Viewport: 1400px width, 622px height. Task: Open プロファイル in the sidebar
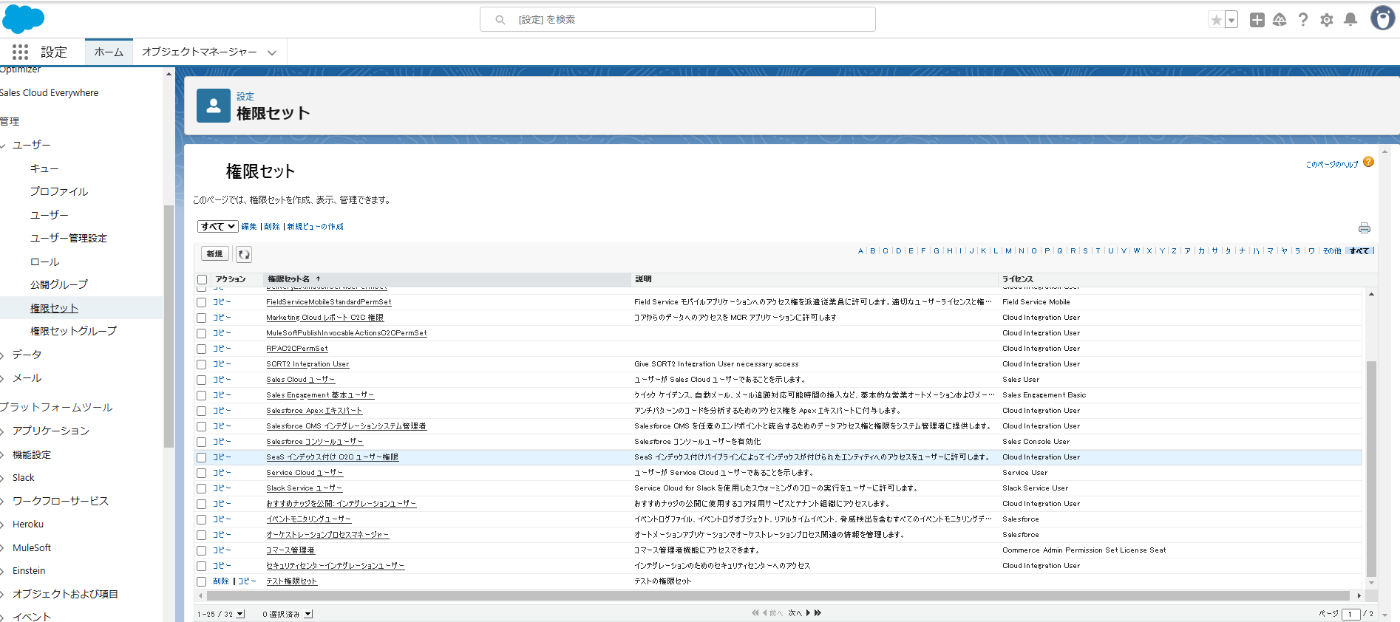pyautogui.click(x=59, y=192)
